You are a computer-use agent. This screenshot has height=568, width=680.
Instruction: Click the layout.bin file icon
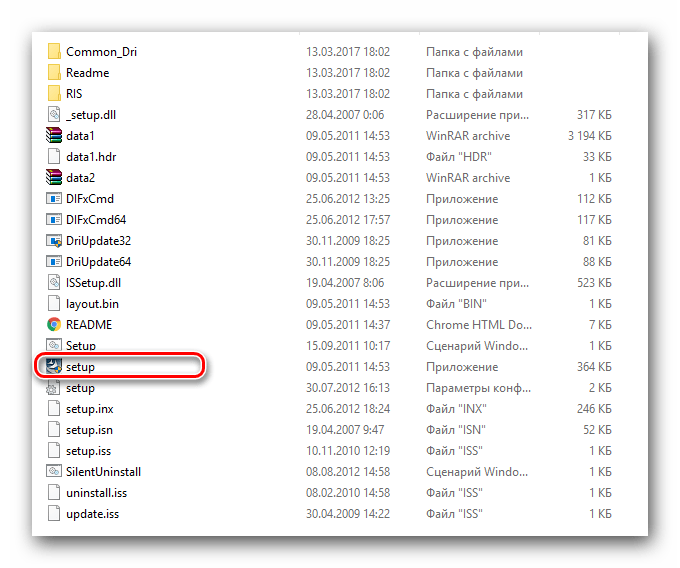(54, 304)
